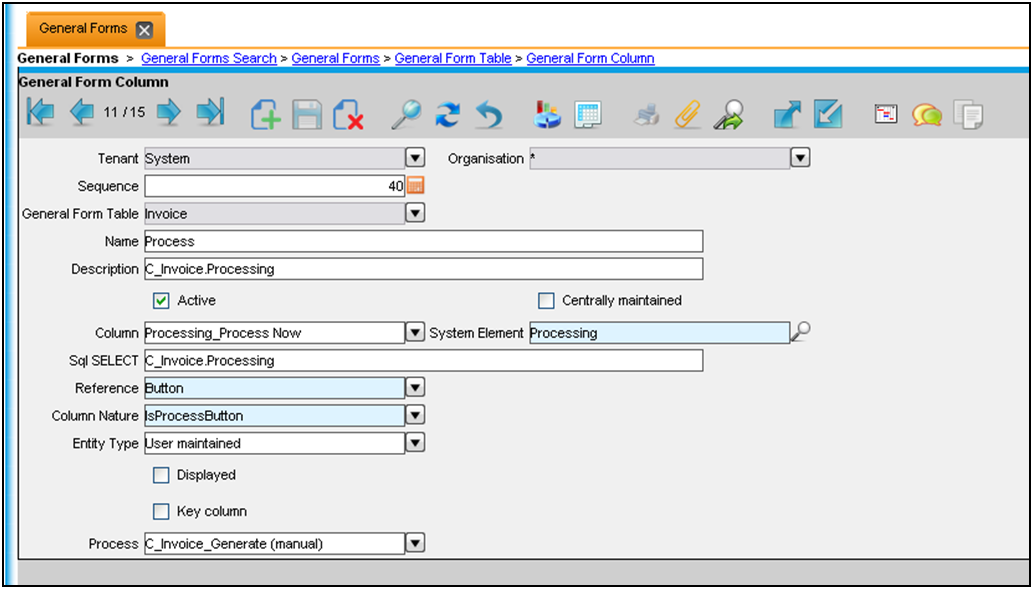Uncheck the Active checkbox
Screen dimensions: 1033x589
click(x=160, y=300)
